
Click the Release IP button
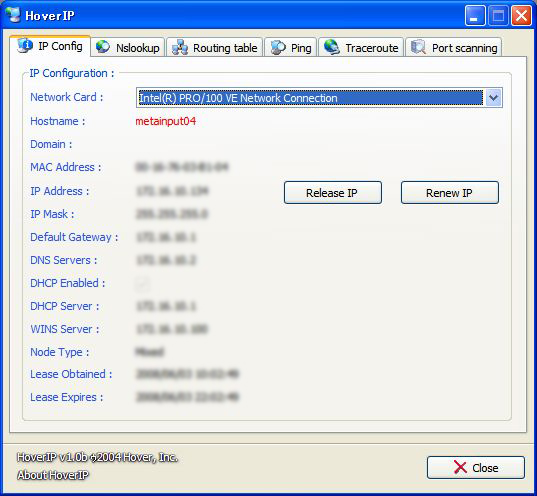[333, 193]
